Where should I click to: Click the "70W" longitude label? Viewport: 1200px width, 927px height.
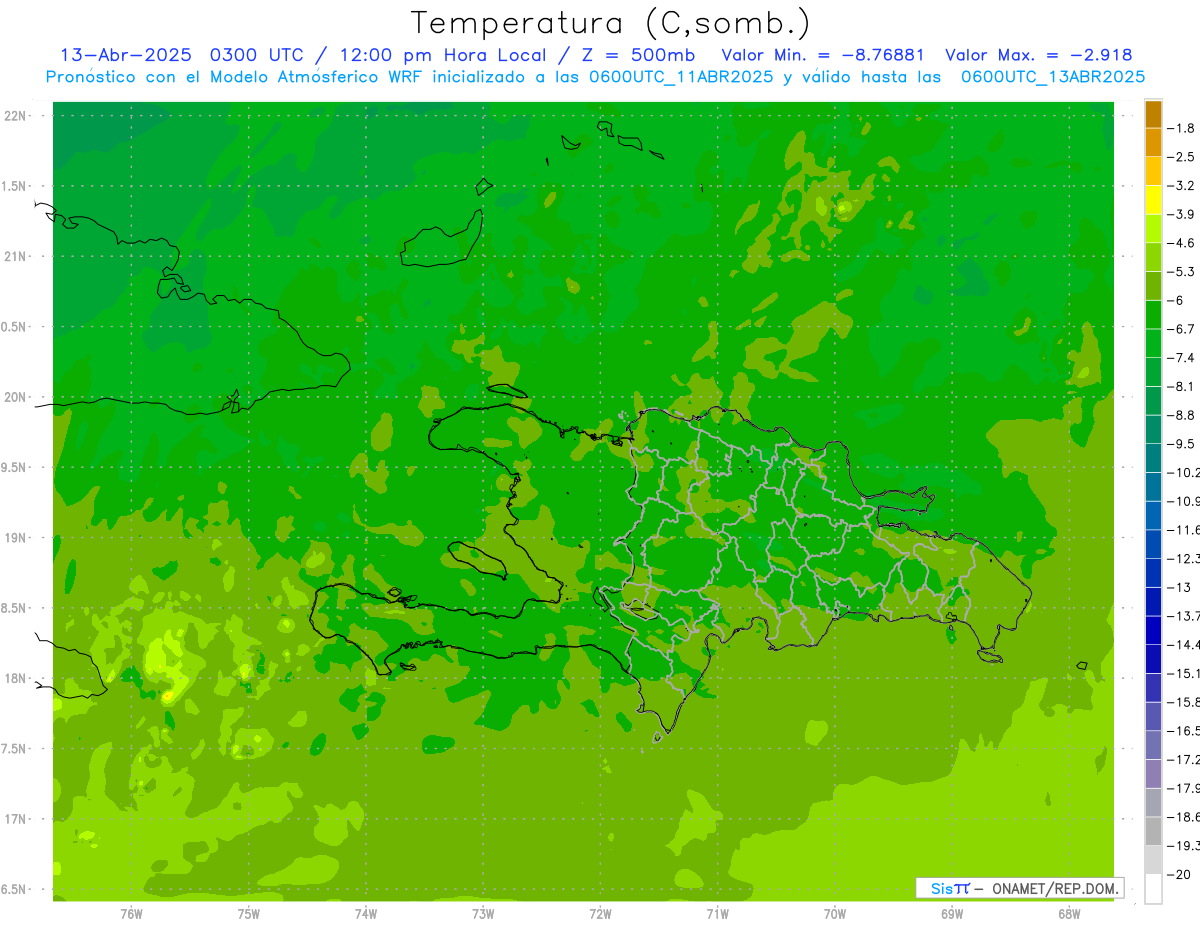[834, 914]
